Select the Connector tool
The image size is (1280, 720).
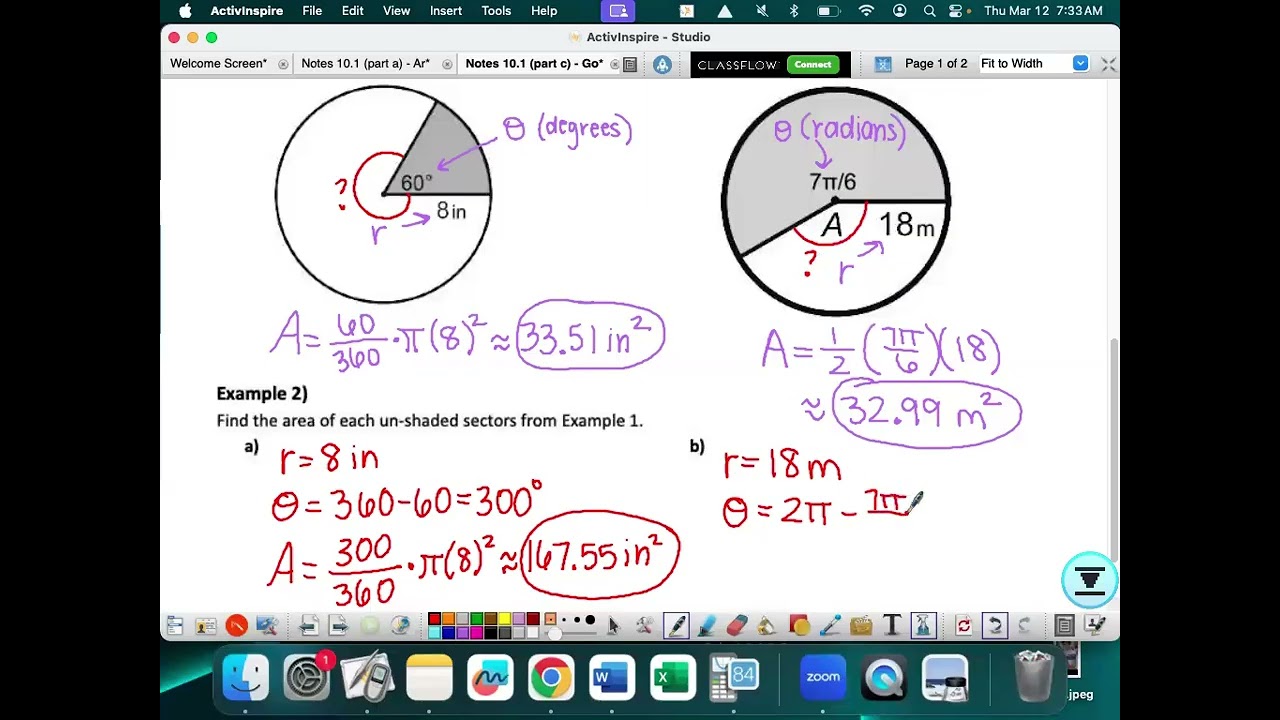click(830, 626)
